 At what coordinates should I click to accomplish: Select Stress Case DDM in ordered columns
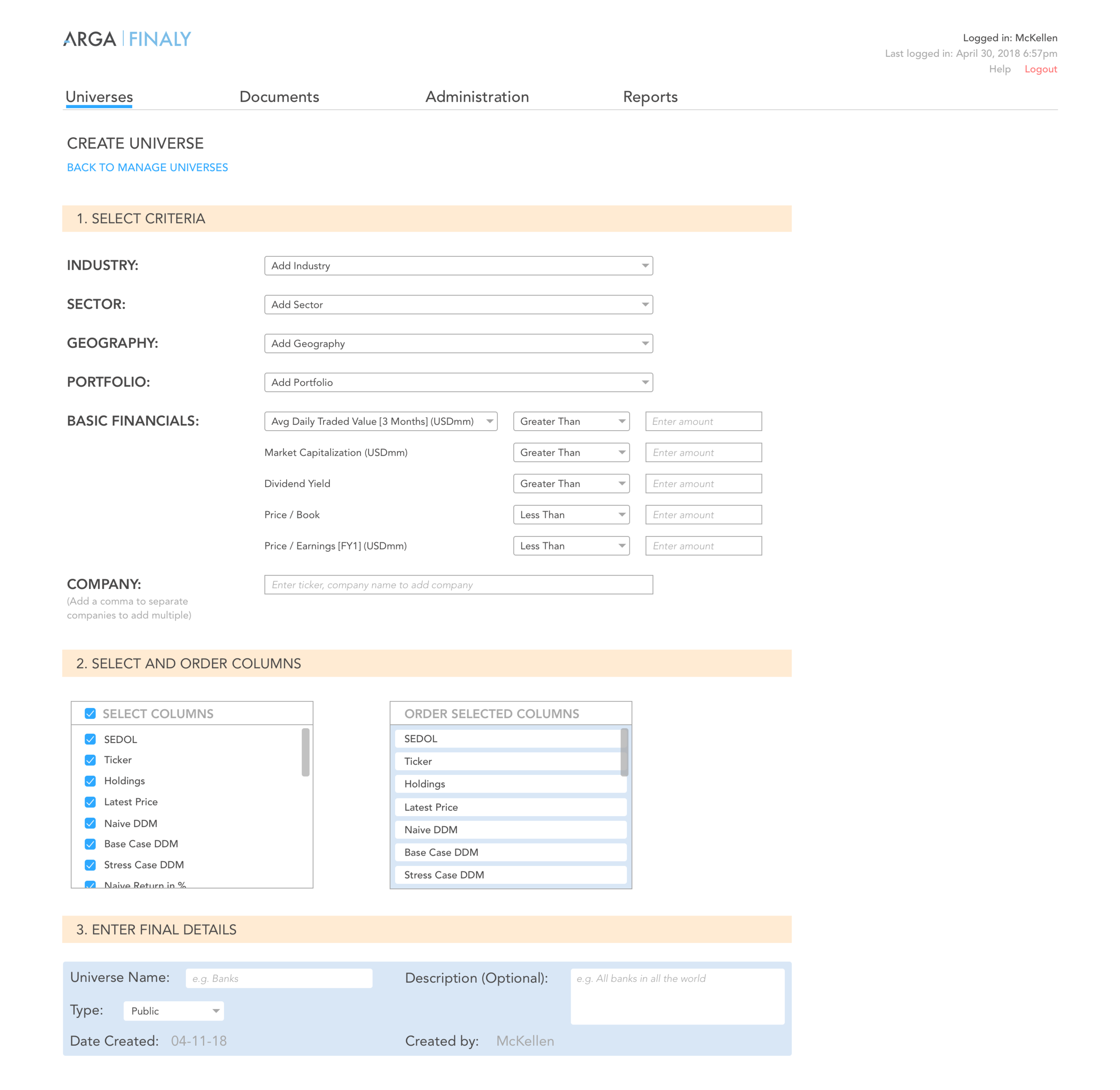click(x=511, y=875)
